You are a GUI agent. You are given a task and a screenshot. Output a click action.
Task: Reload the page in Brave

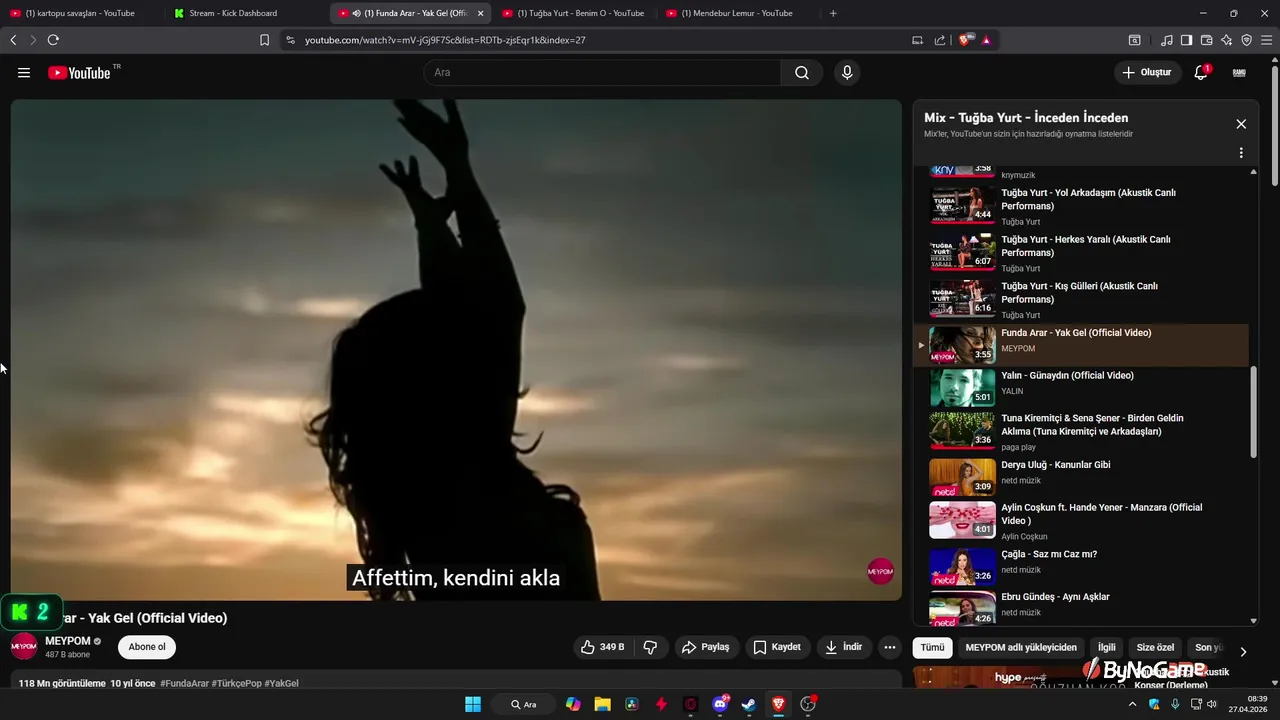53,40
